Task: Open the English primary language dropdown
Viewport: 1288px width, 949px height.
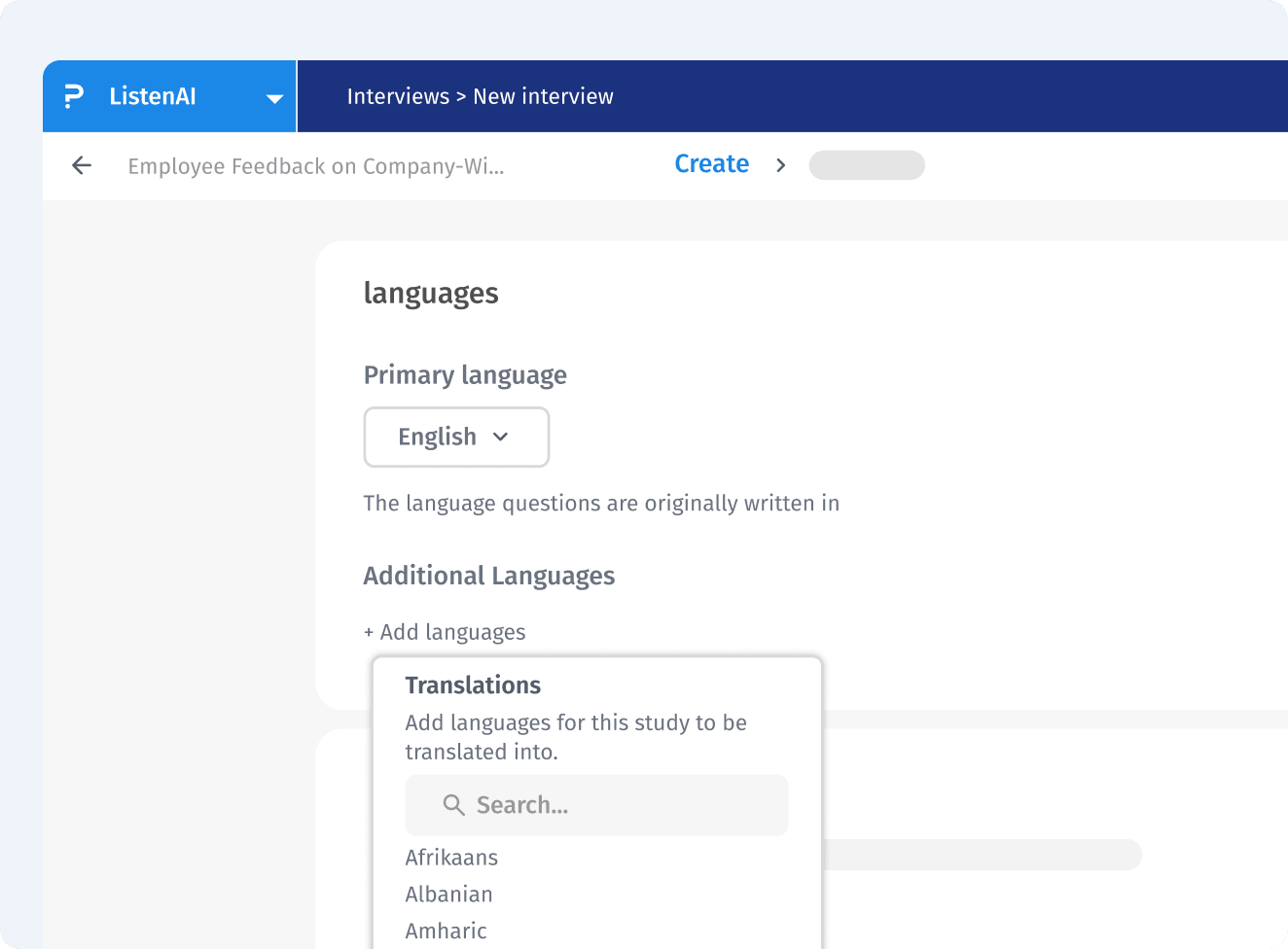Action: point(456,437)
